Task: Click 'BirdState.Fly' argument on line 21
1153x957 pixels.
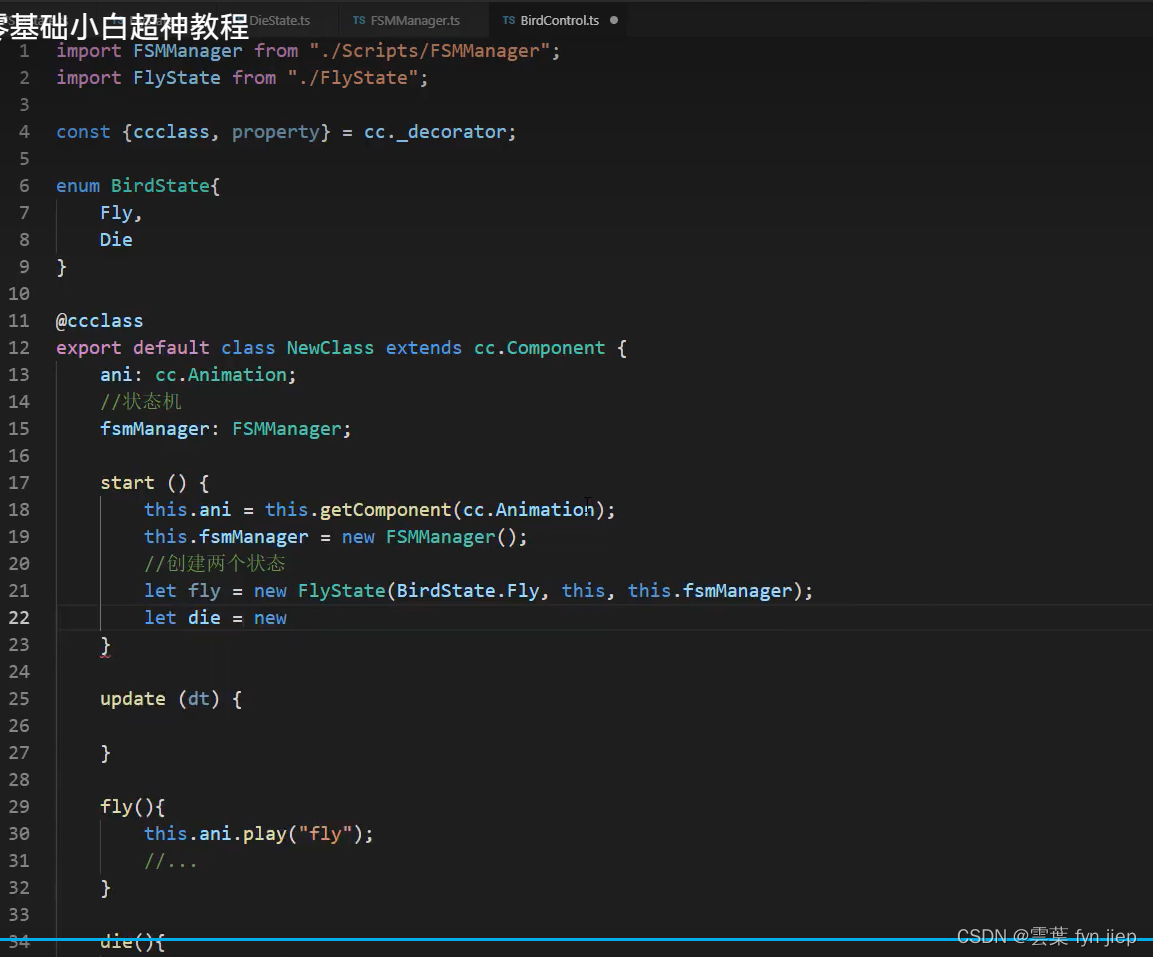Action: coord(468,591)
